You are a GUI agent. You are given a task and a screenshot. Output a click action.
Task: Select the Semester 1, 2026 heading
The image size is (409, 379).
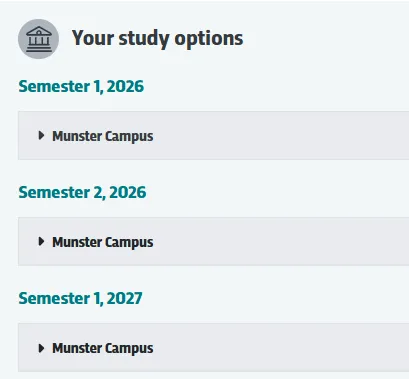81,87
